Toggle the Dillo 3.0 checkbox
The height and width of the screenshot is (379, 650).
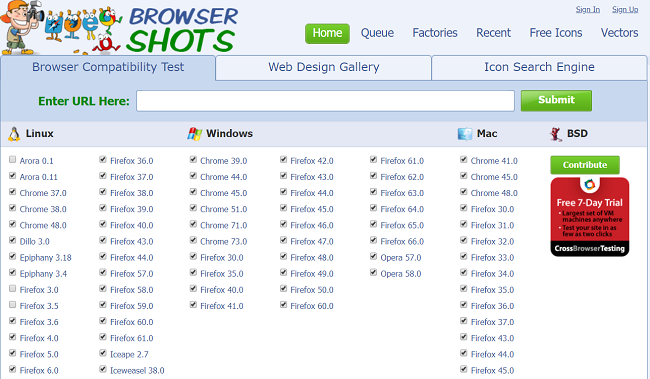click(x=12, y=241)
